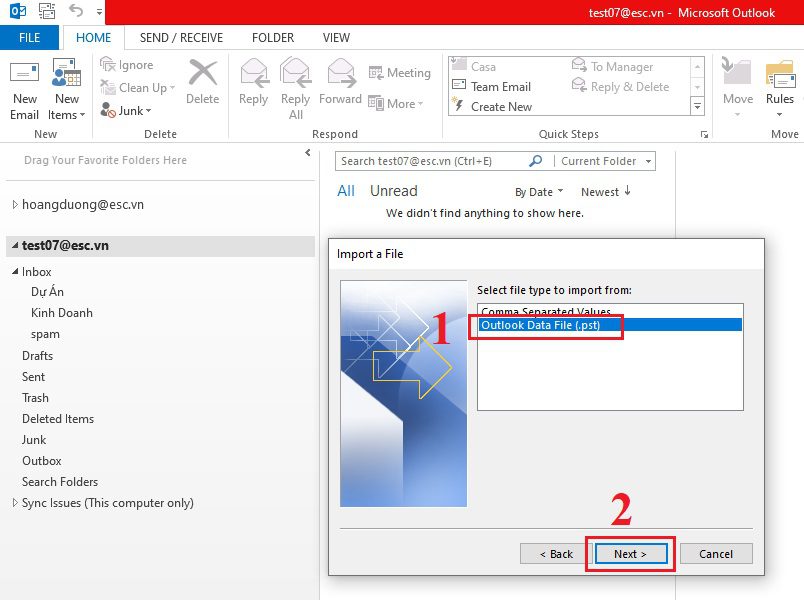Click the search mailbox input field
Viewport: 804px width, 600px height.
click(x=433, y=161)
